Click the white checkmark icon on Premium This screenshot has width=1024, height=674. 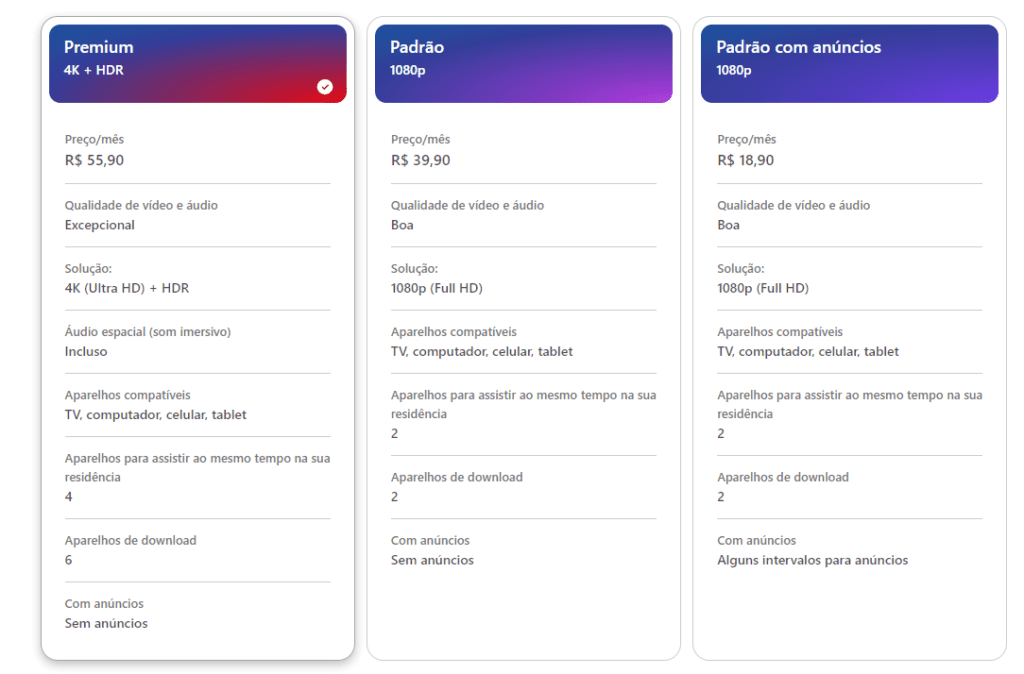pos(325,87)
